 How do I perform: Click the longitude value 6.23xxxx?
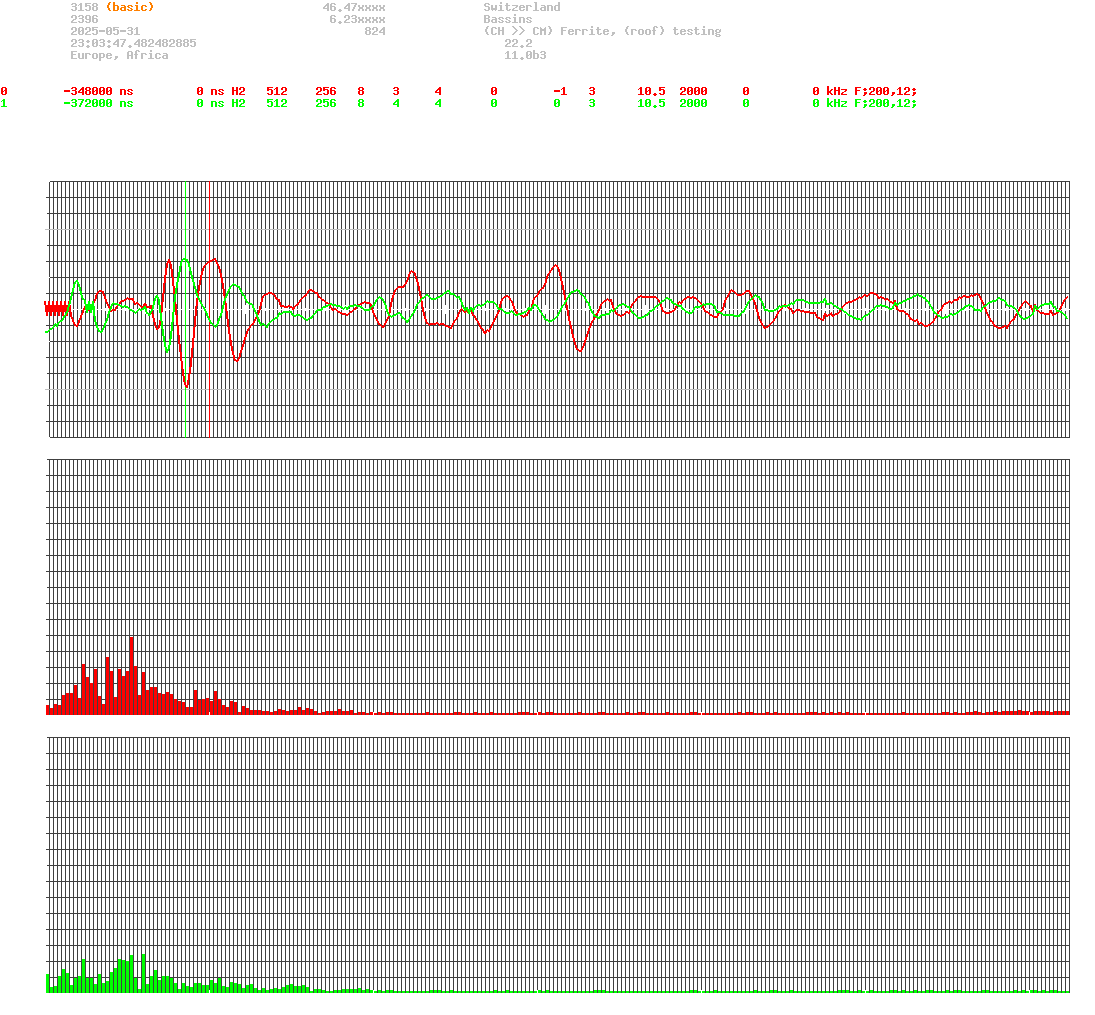point(358,19)
